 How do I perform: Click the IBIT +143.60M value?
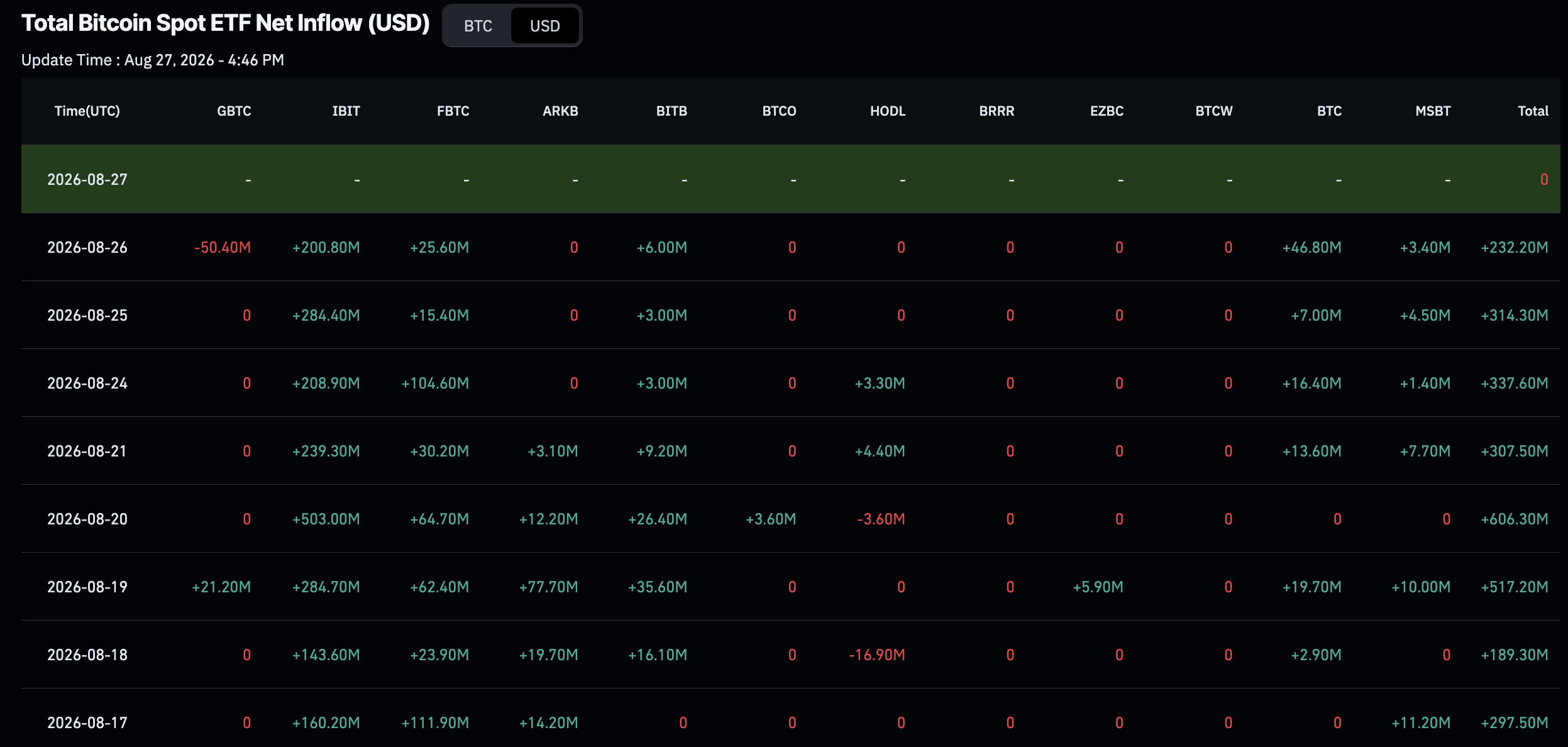[x=326, y=655]
